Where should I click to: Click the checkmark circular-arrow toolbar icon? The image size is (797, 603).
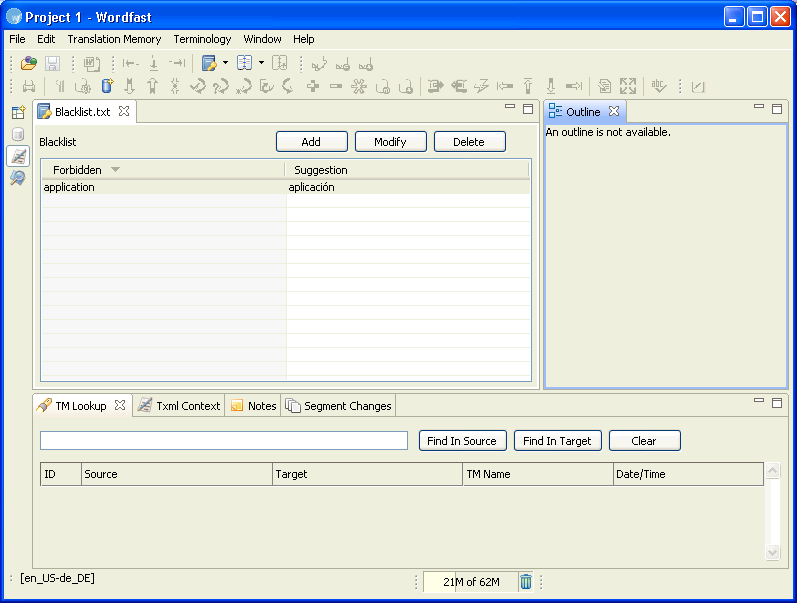tap(198, 86)
